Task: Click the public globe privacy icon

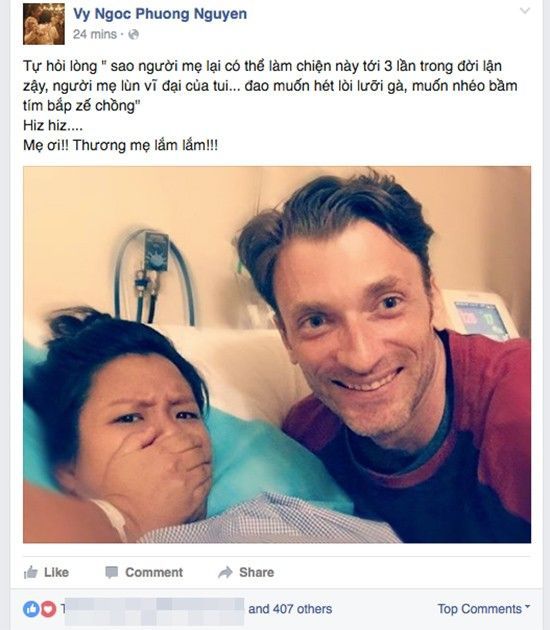Action: tap(133, 35)
